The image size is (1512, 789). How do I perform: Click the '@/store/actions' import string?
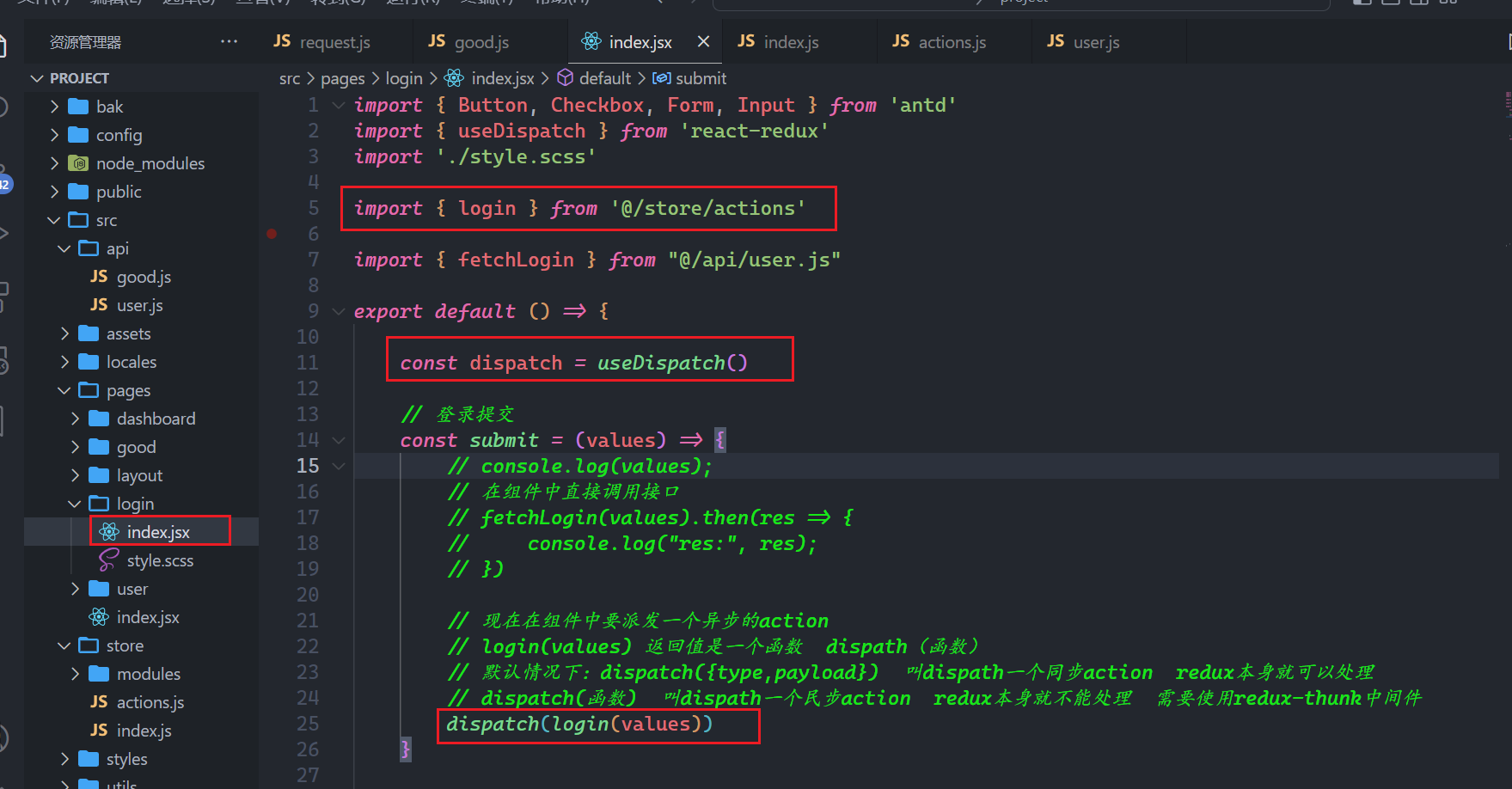point(708,208)
